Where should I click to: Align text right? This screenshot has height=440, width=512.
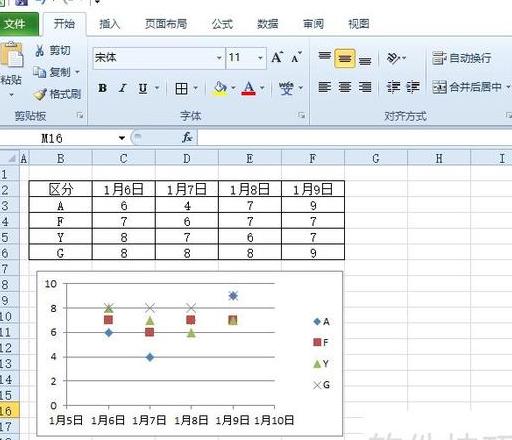[x=365, y=87]
